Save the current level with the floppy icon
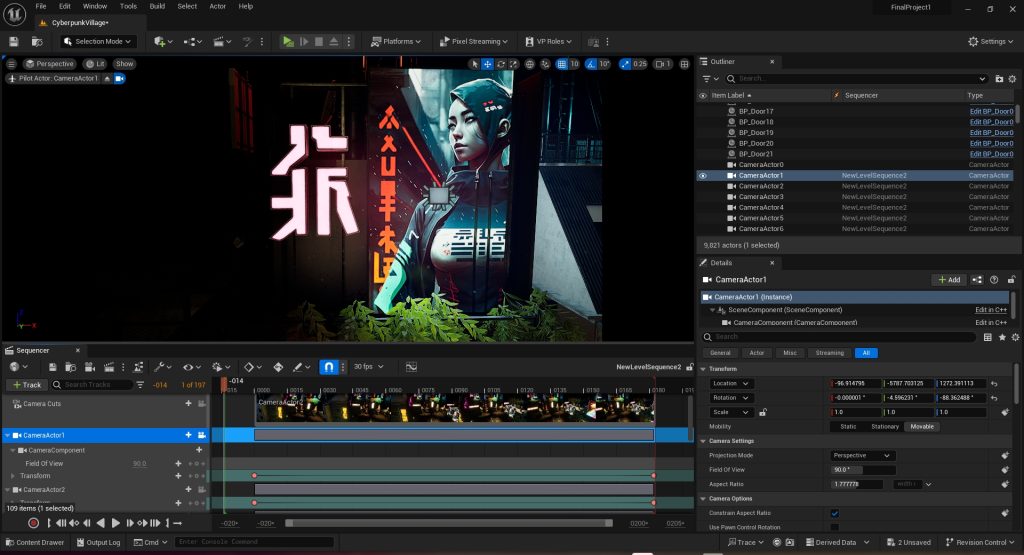1024x555 pixels. pos(13,41)
